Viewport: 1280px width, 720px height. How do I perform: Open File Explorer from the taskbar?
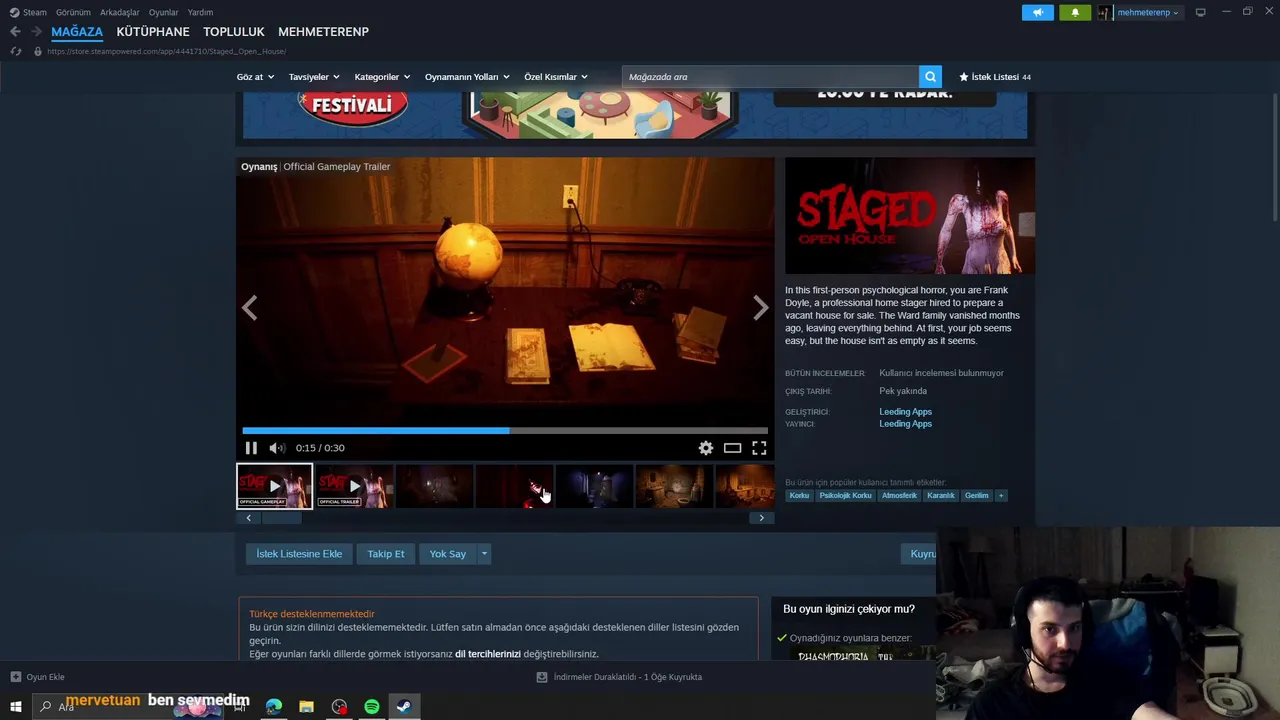tap(307, 706)
